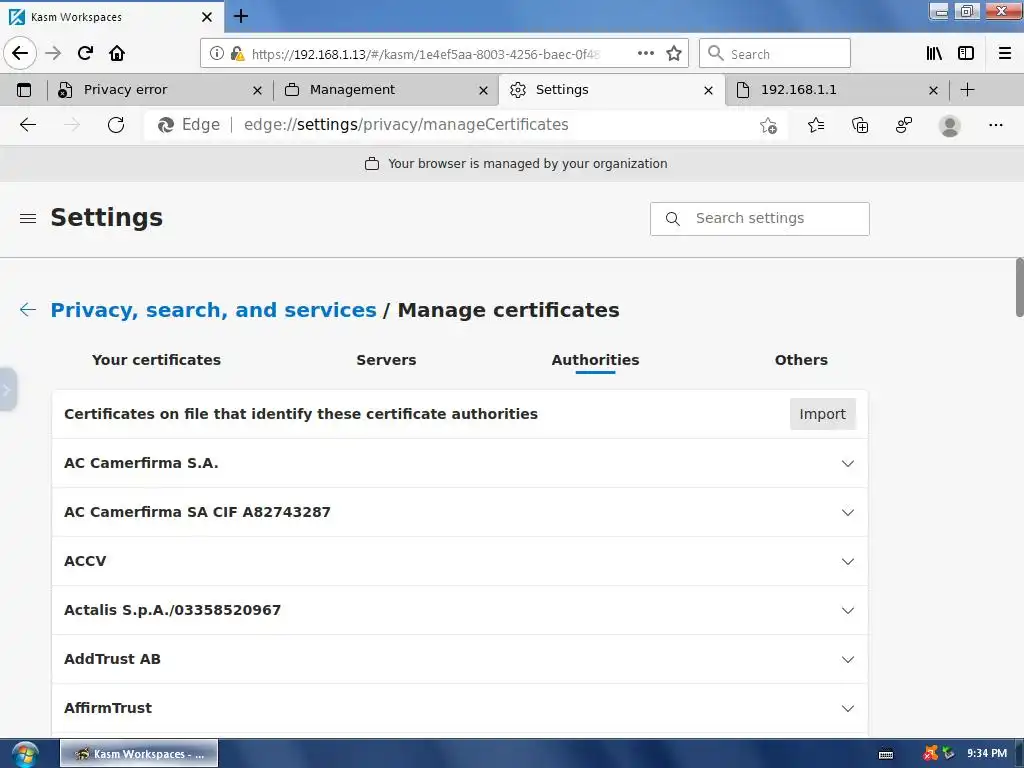Add a new Edge tab

[x=968, y=90]
